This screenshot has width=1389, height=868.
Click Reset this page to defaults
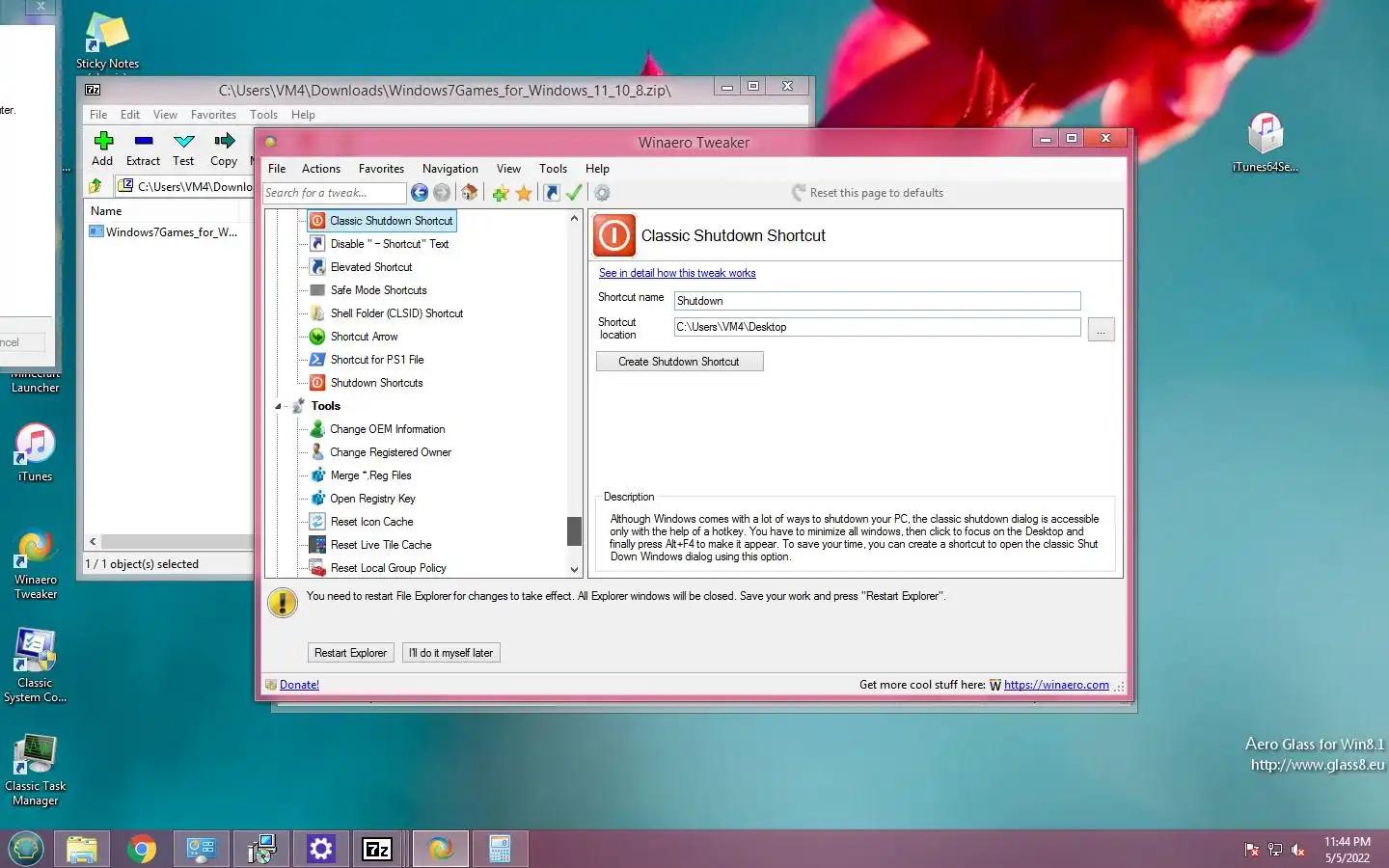click(x=867, y=193)
